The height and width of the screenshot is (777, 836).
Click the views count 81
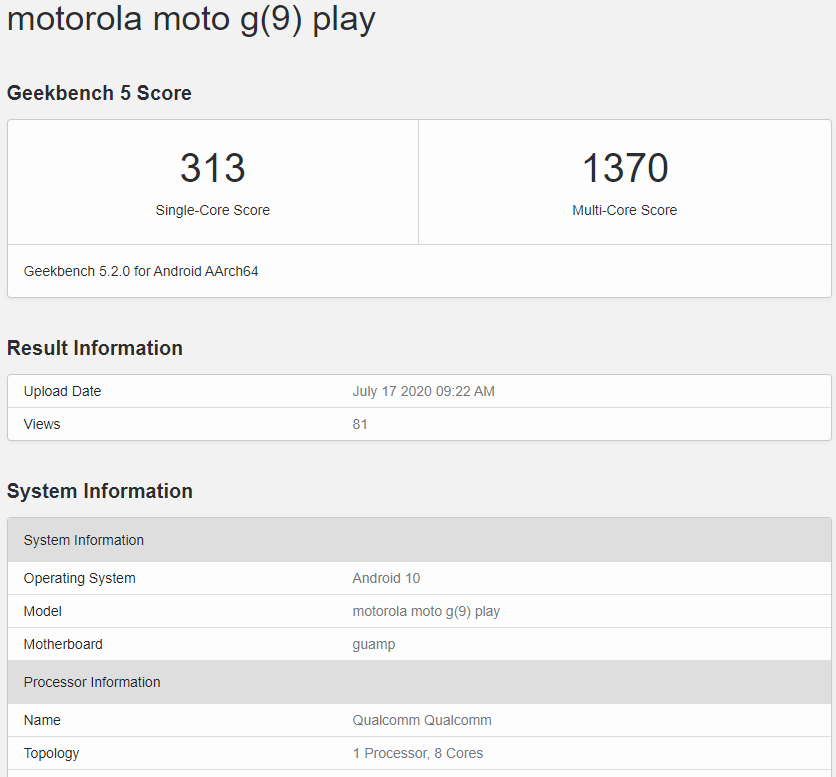(x=360, y=424)
